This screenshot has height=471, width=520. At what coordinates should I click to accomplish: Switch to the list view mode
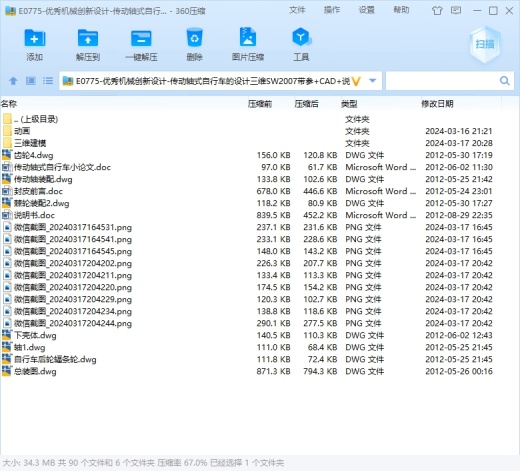coord(48,81)
